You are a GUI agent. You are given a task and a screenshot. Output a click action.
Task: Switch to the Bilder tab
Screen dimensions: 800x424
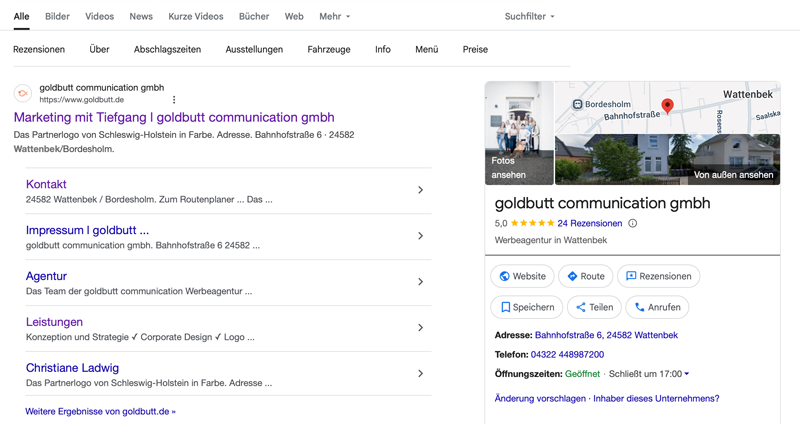point(57,17)
